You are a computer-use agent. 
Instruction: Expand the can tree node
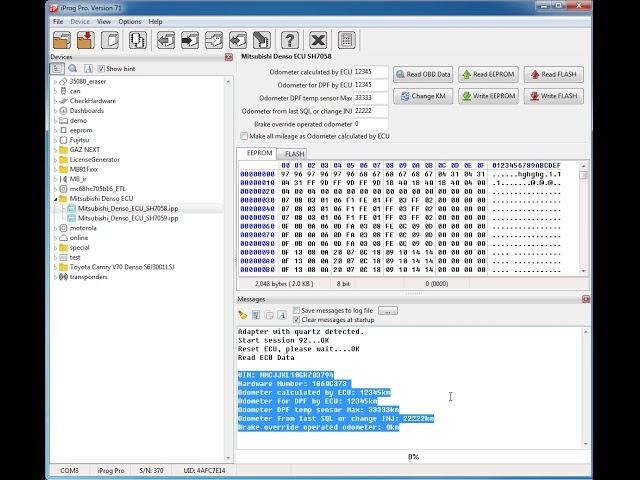point(56,91)
